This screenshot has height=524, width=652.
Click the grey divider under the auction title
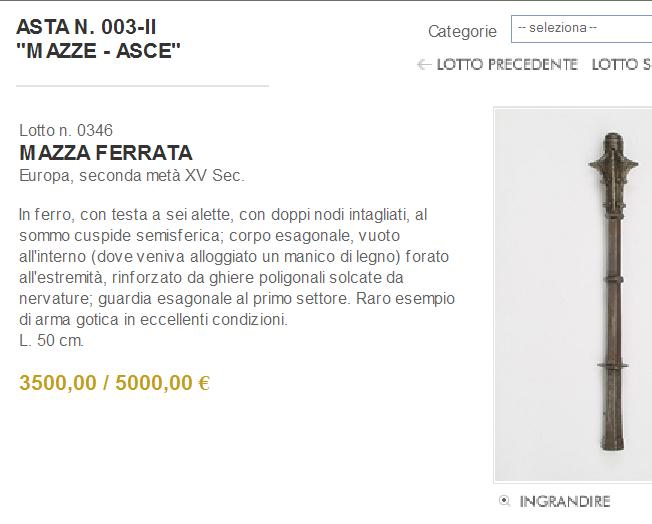tap(142, 86)
